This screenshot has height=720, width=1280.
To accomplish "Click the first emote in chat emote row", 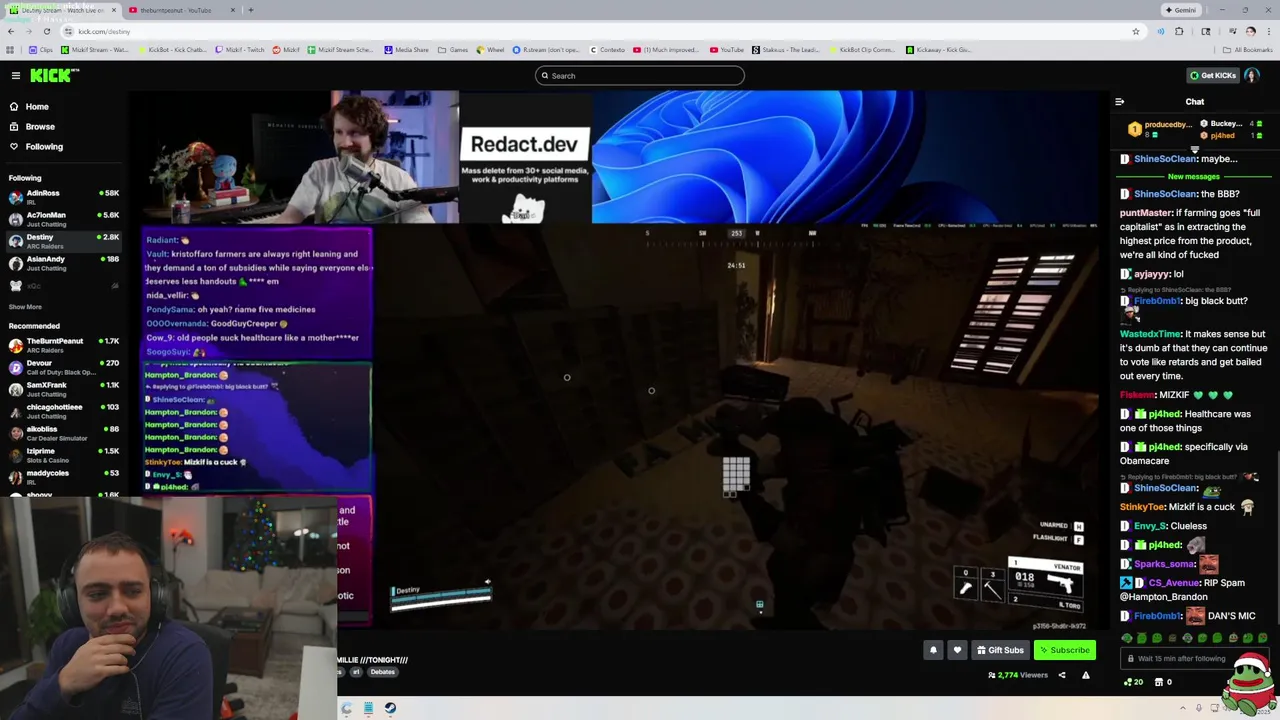I will 1127,638.
